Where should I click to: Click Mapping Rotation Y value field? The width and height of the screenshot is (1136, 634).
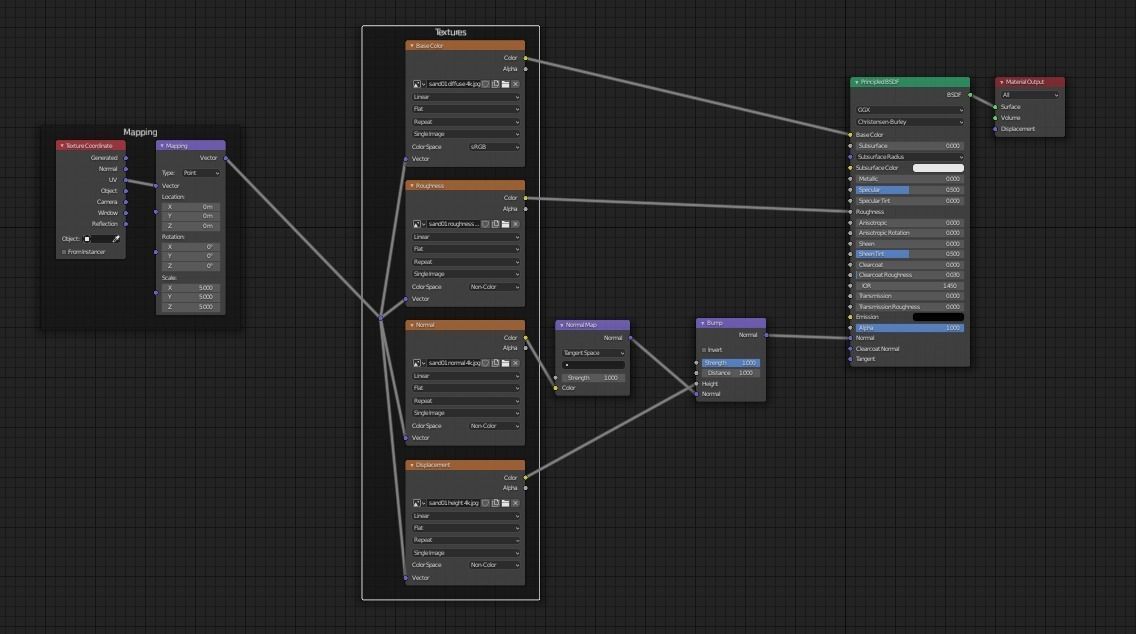191,256
